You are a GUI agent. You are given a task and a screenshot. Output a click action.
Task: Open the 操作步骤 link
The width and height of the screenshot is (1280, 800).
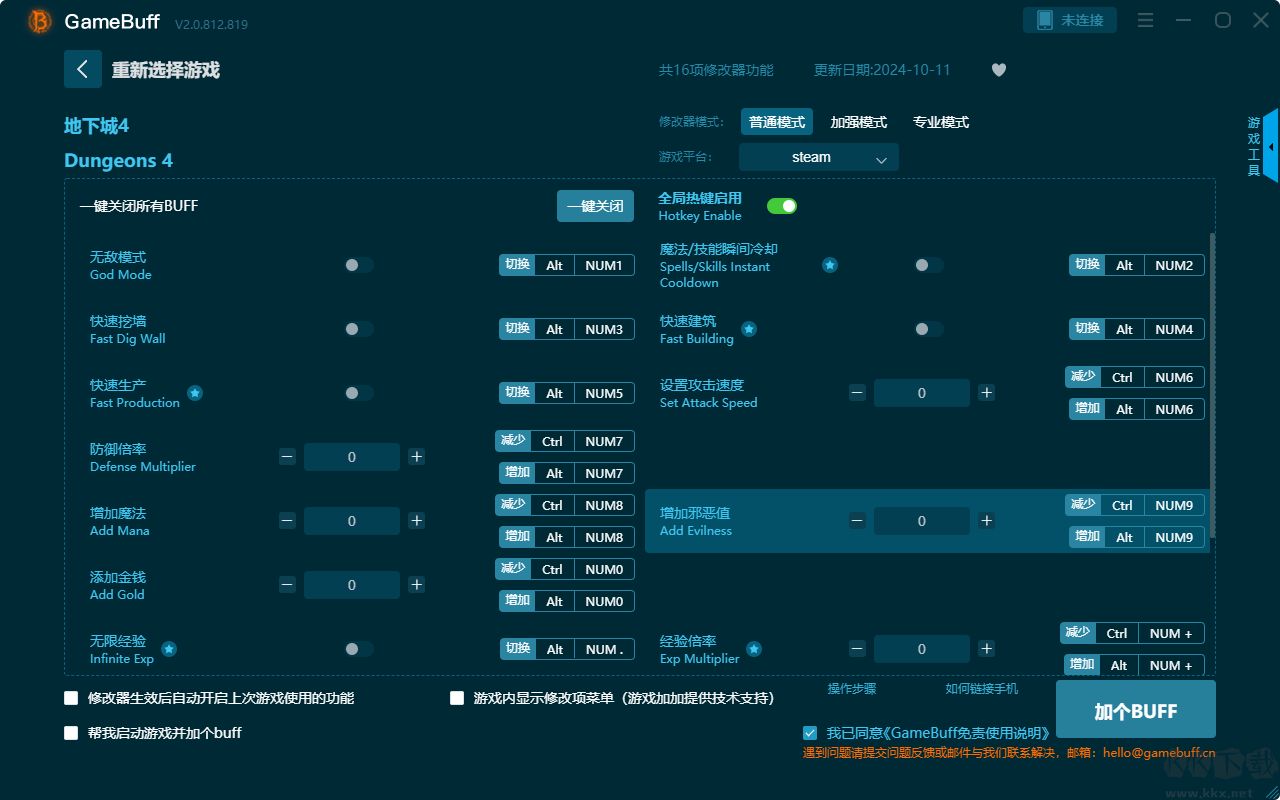click(852, 688)
